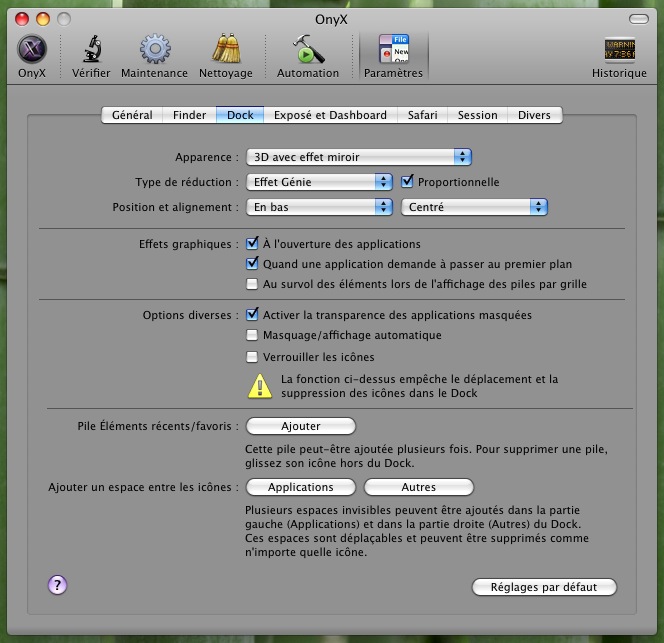Open the "En bas" position dropdown
Screen dimensions: 664x643
click(319, 207)
